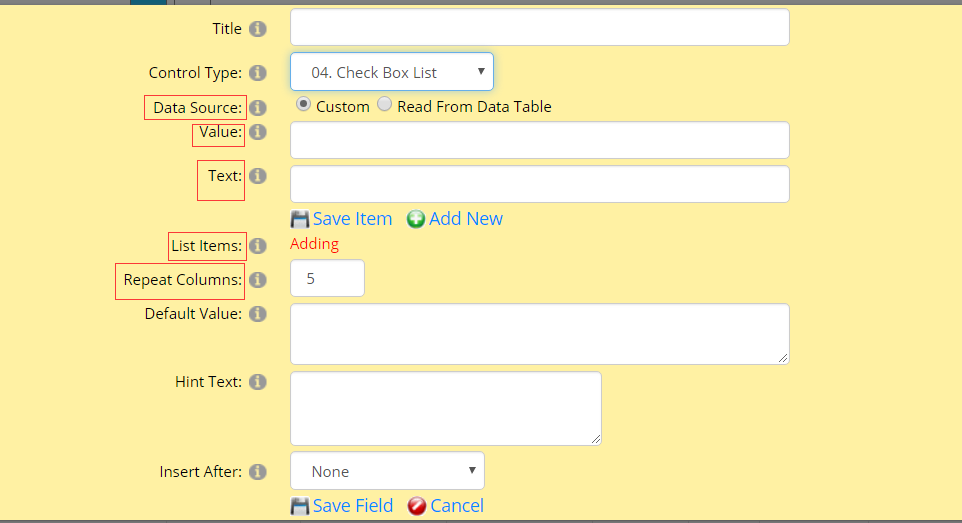The width and height of the screenshot is (962, 523).
Task: Click the Save Field link
Action: [353, 505]
